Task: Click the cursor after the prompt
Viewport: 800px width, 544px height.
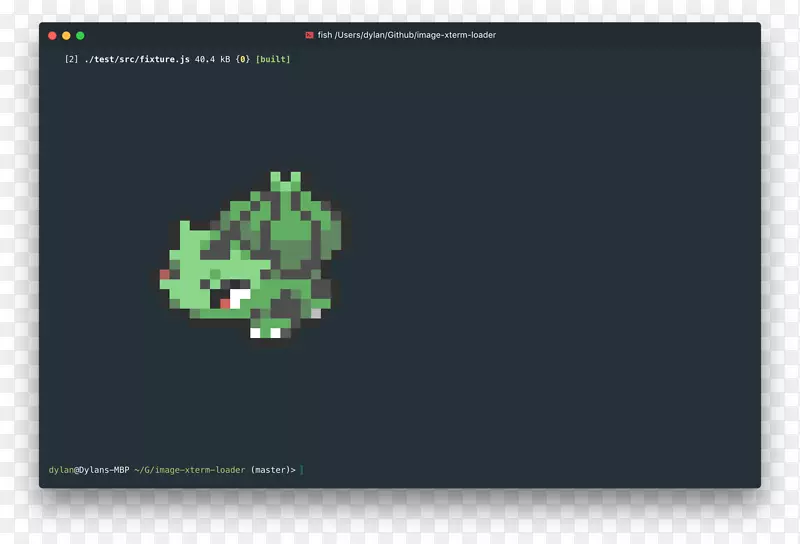Action: tap(301, 470)
